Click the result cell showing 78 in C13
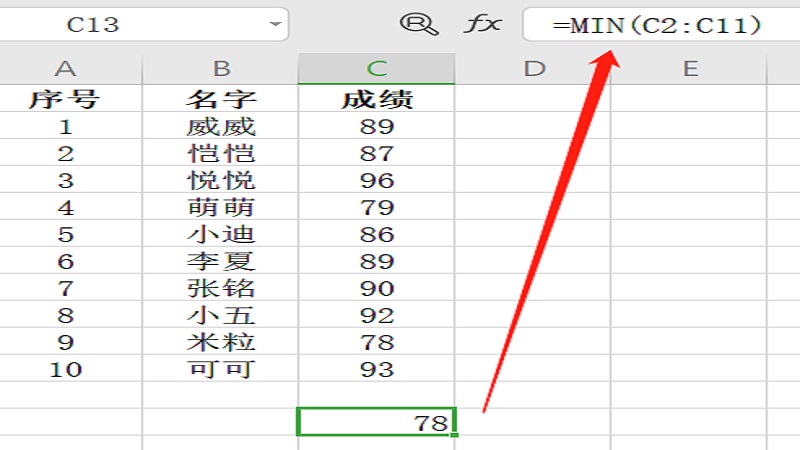 [377, 422]
